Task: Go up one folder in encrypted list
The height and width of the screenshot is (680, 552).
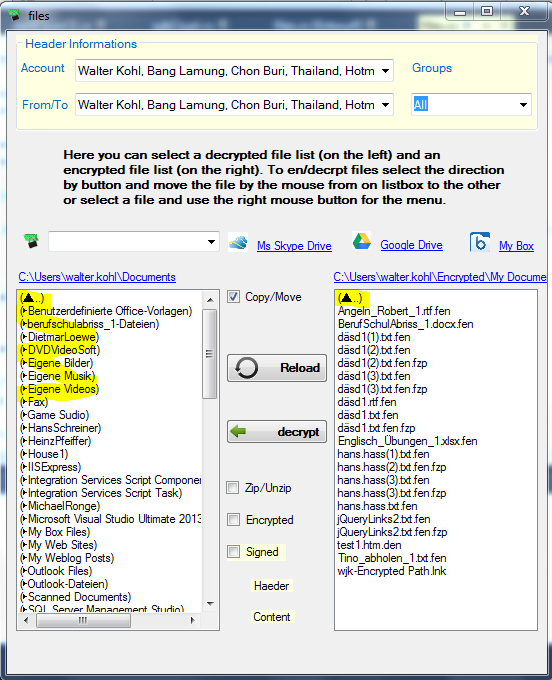Action: tap(350, 298)
